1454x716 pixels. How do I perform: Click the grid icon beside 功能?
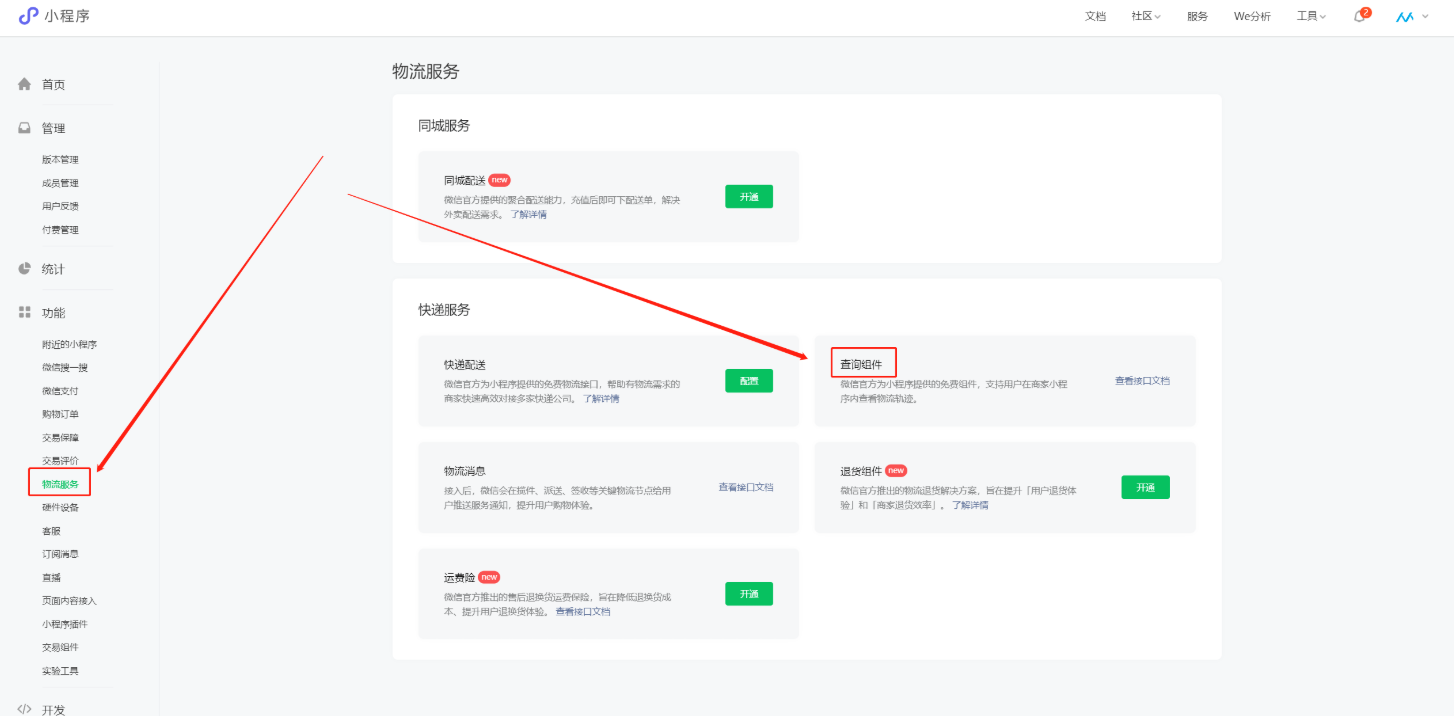(25, 312)
